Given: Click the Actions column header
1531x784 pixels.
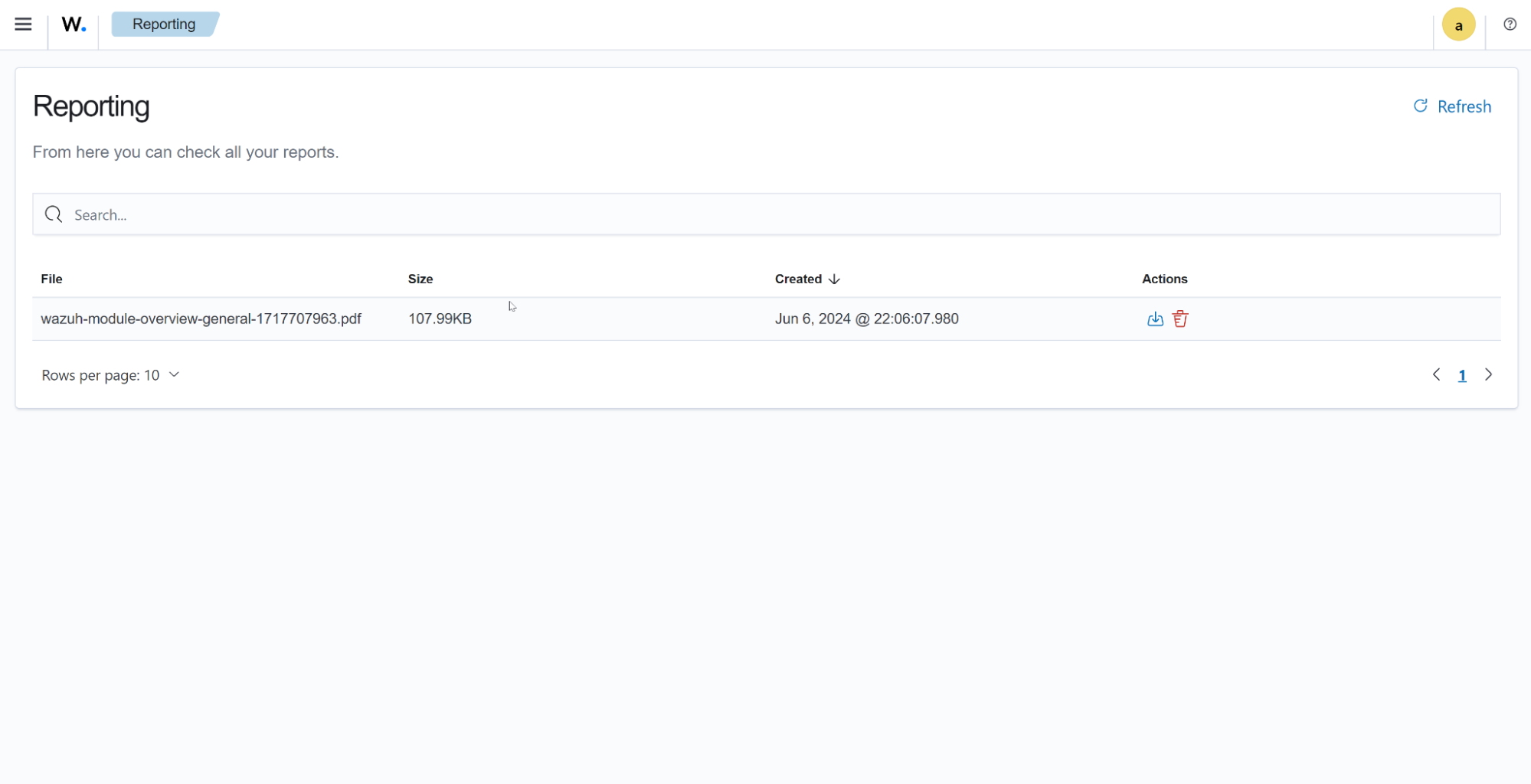Looking at the screenshot, I should point(1164,279).
